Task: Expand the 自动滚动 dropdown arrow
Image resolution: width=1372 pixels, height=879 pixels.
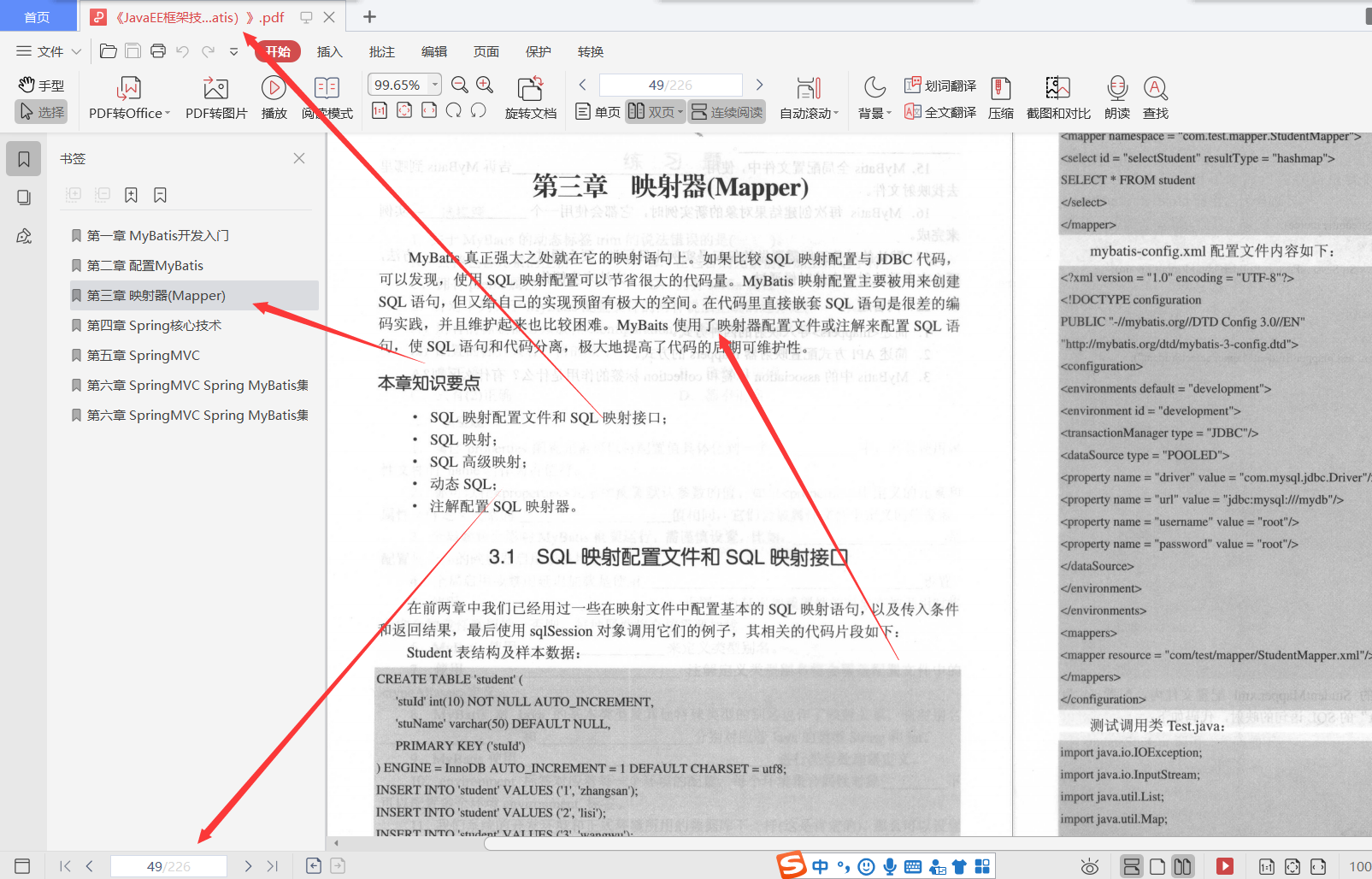Action: tap(836, 113)
